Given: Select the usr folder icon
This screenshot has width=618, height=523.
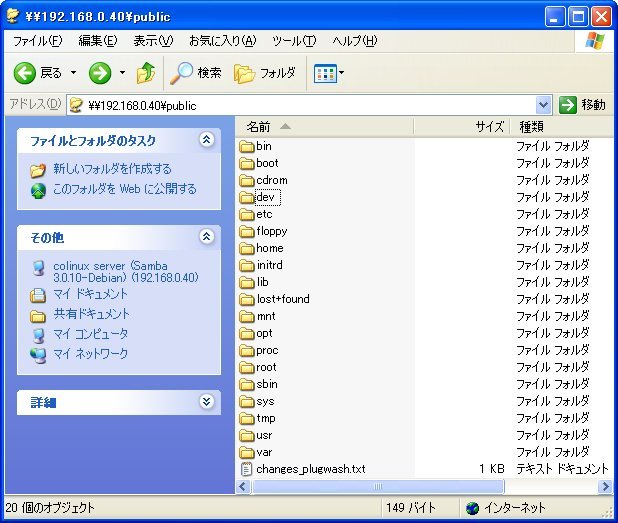Looking at the screenshot, I should [x=247, y=436].
